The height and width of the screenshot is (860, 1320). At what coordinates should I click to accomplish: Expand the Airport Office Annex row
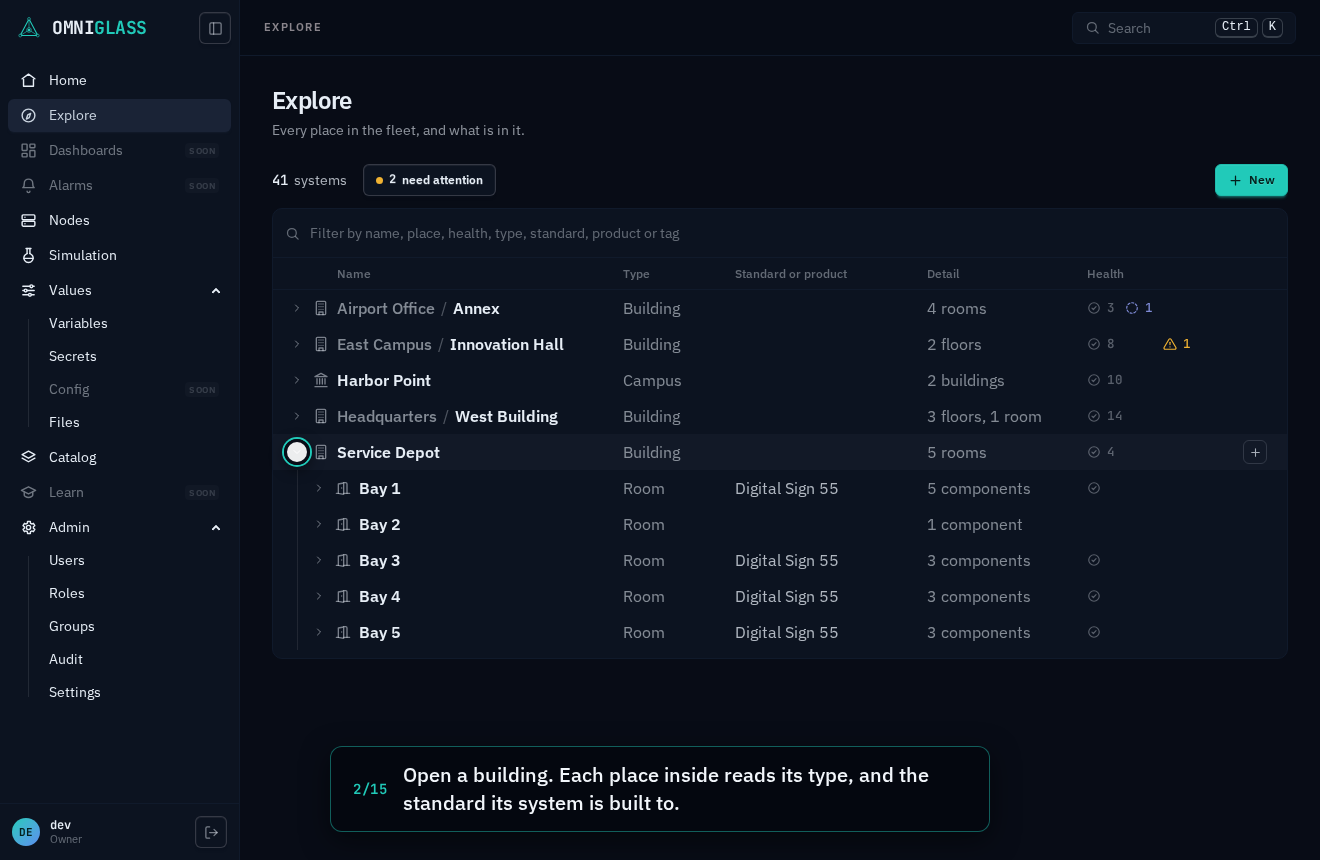click(x=297, y=308)
